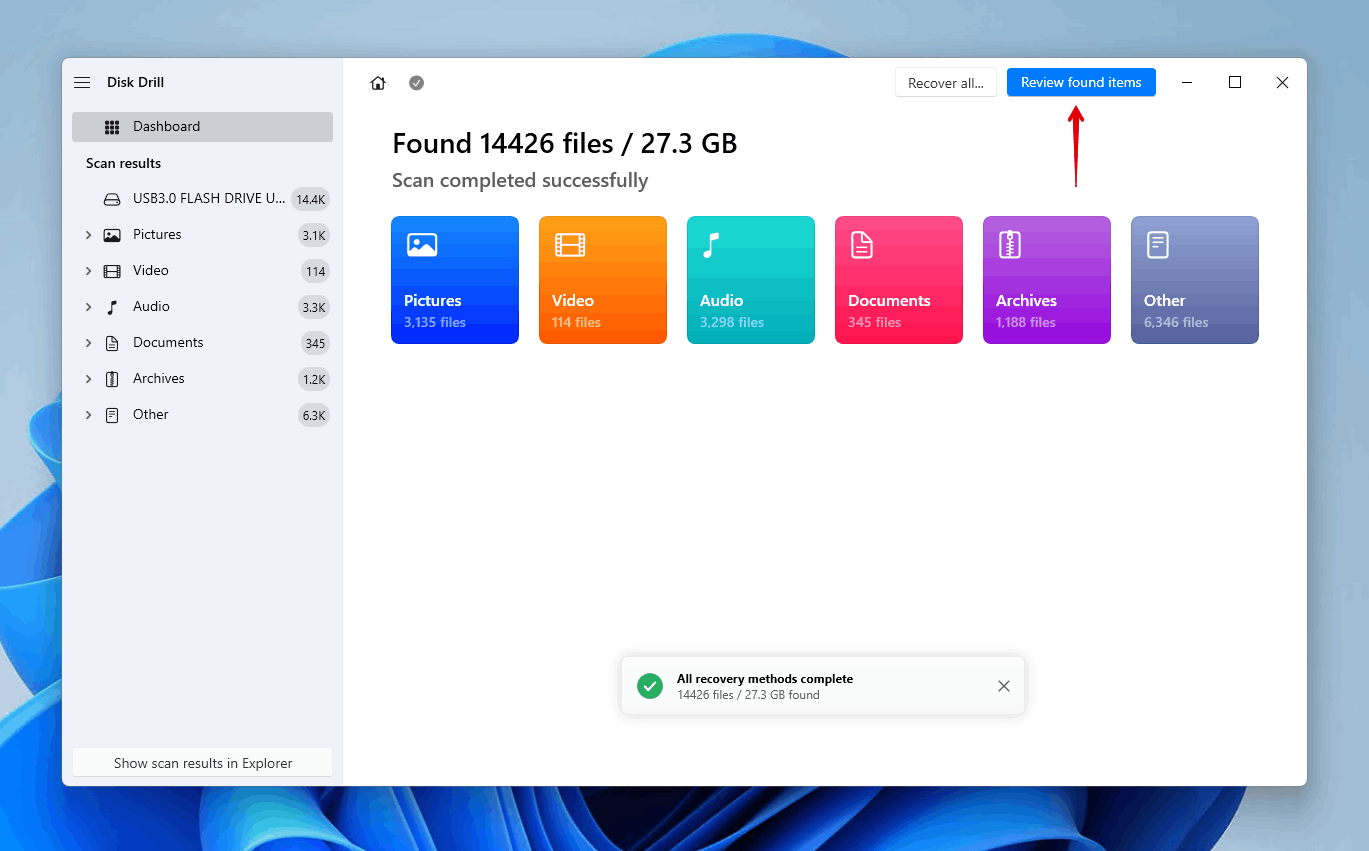Viewport: 1369px width, 851px height.
Task: Select Documents in scan results
Action: 202,343
